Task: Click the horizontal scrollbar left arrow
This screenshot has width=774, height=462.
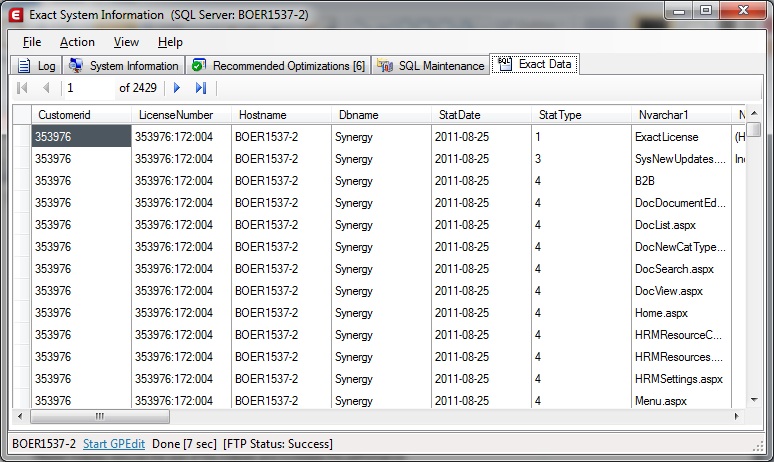Action: point(20,416)
